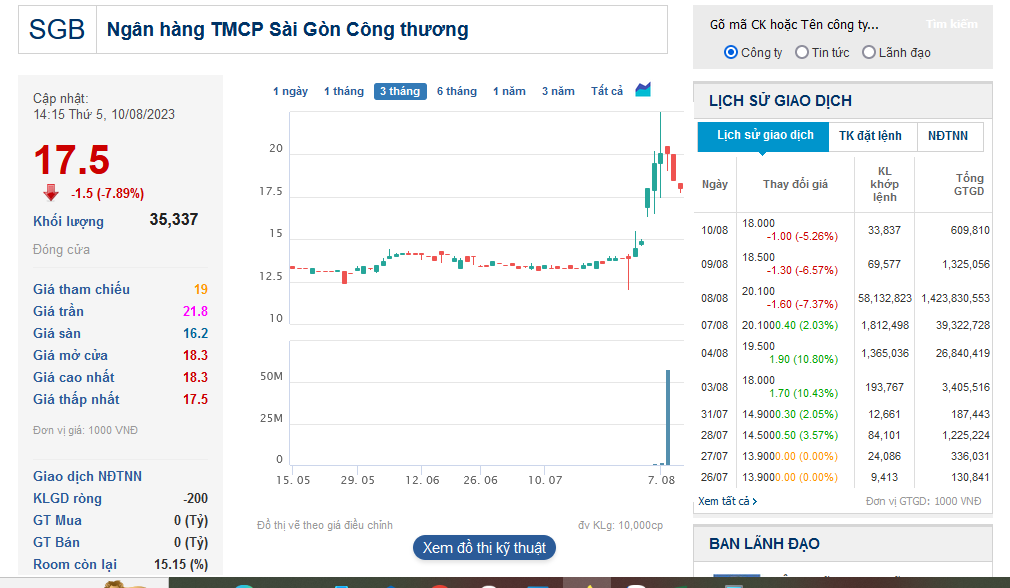Click the Giá mở cửa label
1010x588 pixels.
70,355
